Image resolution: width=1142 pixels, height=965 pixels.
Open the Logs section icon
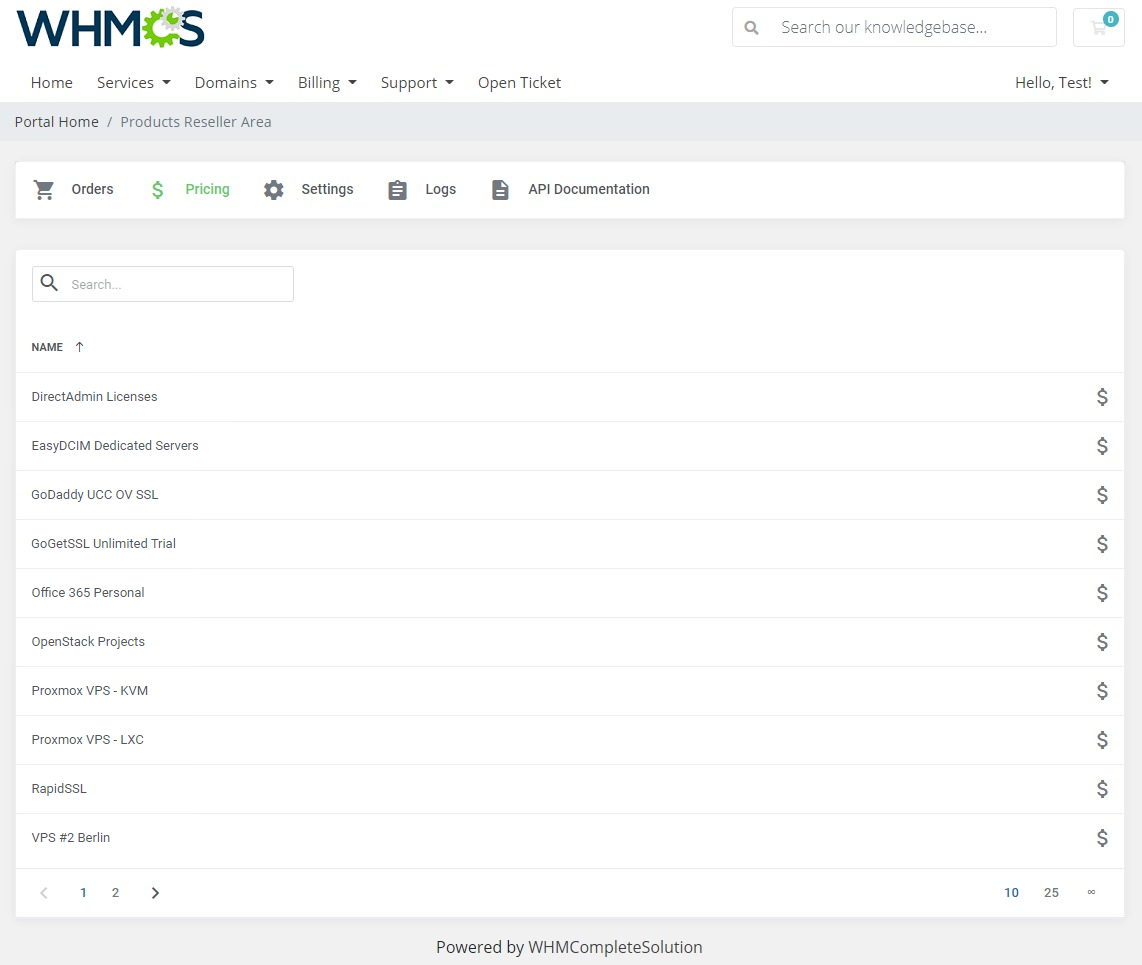point(397,189)
